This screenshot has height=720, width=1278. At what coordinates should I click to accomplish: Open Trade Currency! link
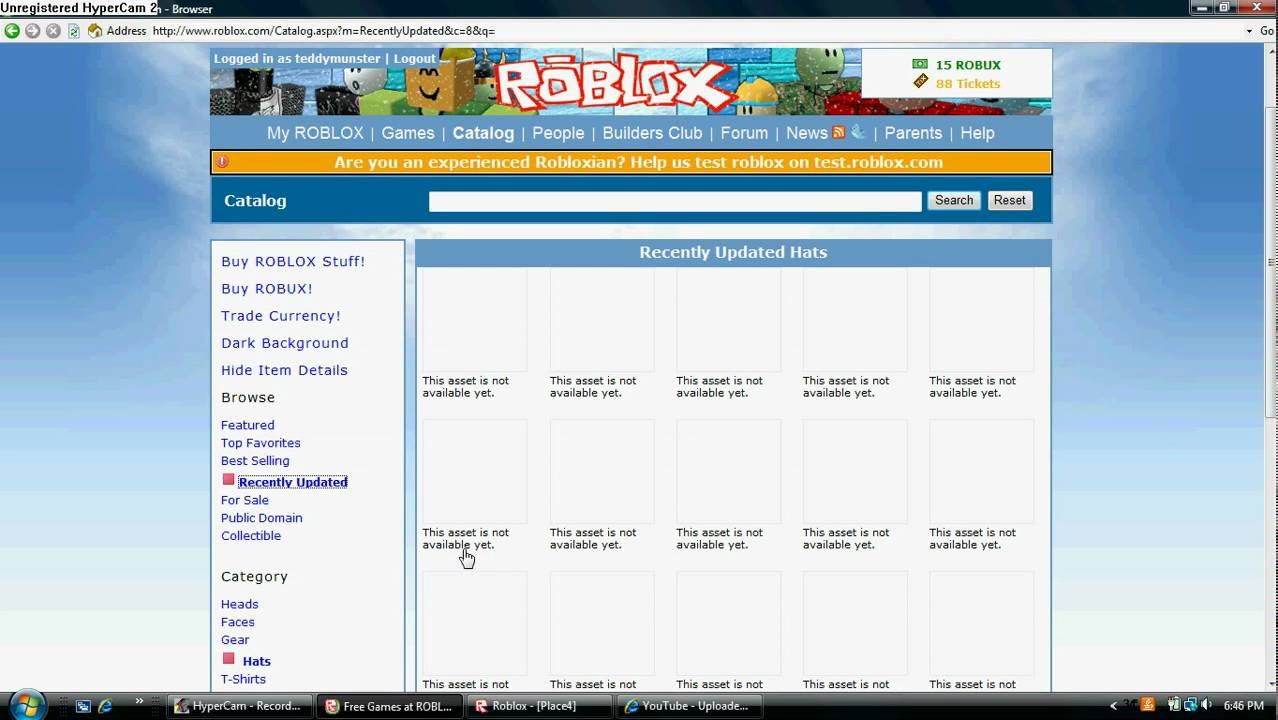(281, 316)
